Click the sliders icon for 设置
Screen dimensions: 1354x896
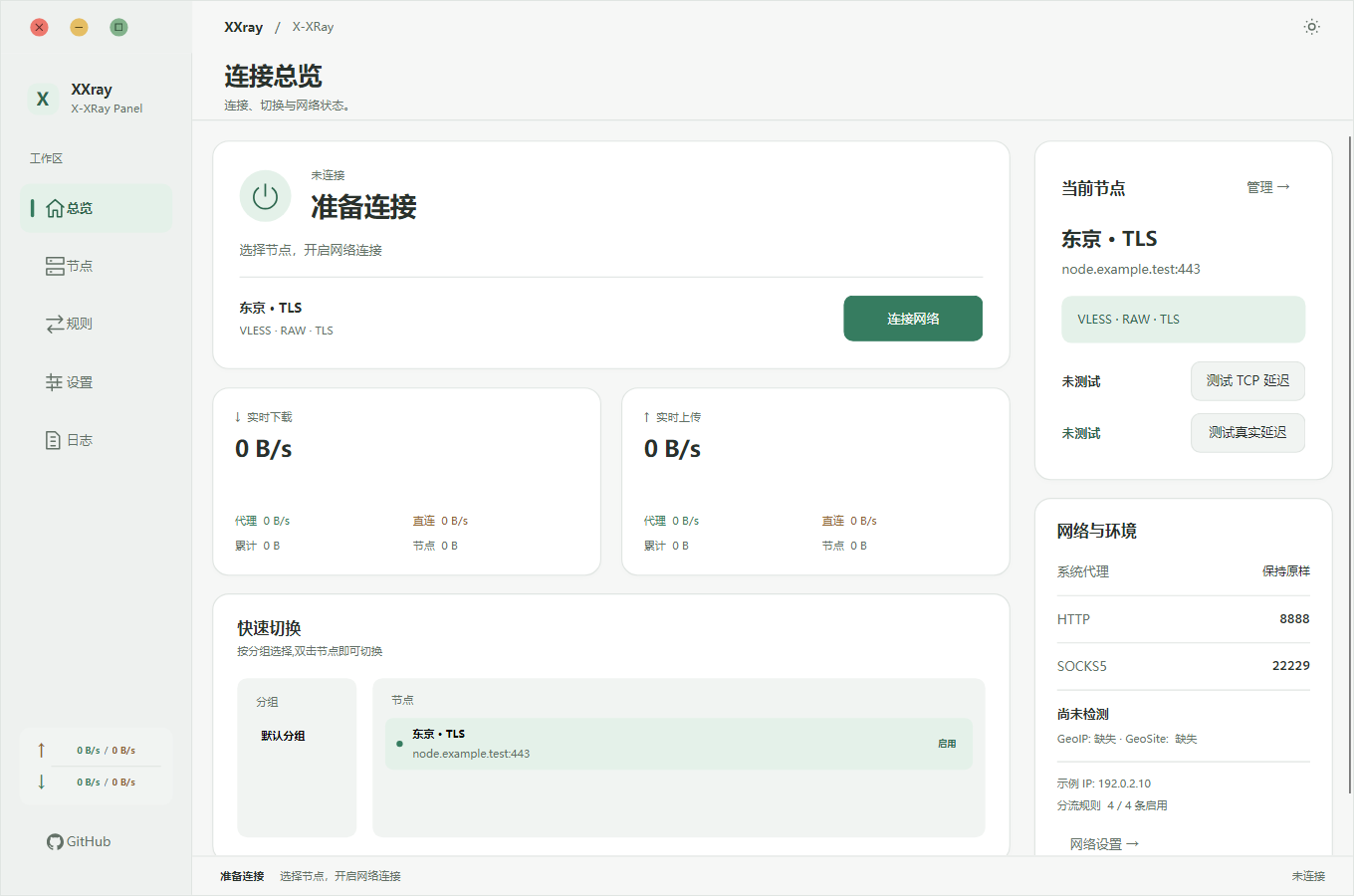coord(55,382)
